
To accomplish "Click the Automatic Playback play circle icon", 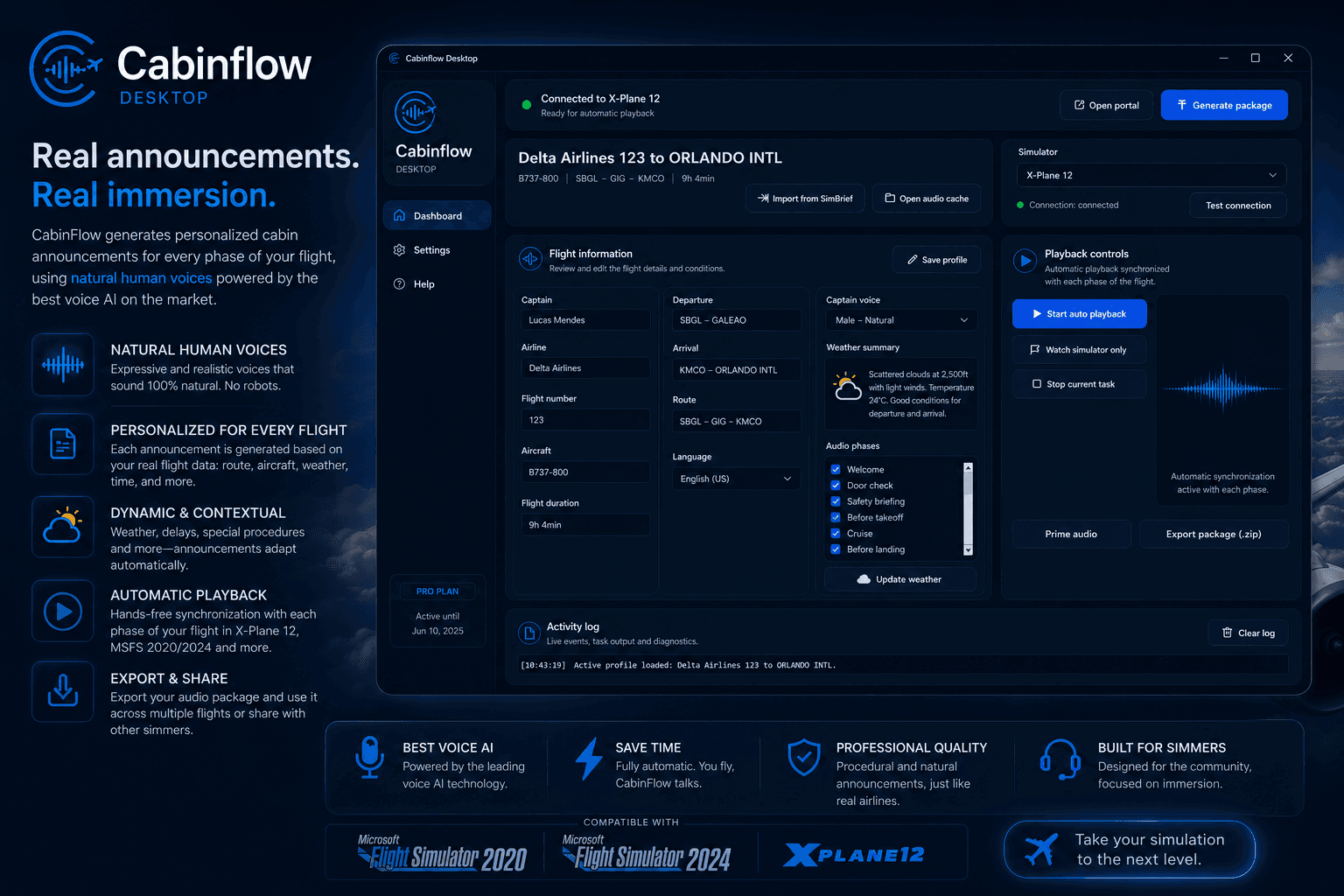I will (x=63, y=611).
